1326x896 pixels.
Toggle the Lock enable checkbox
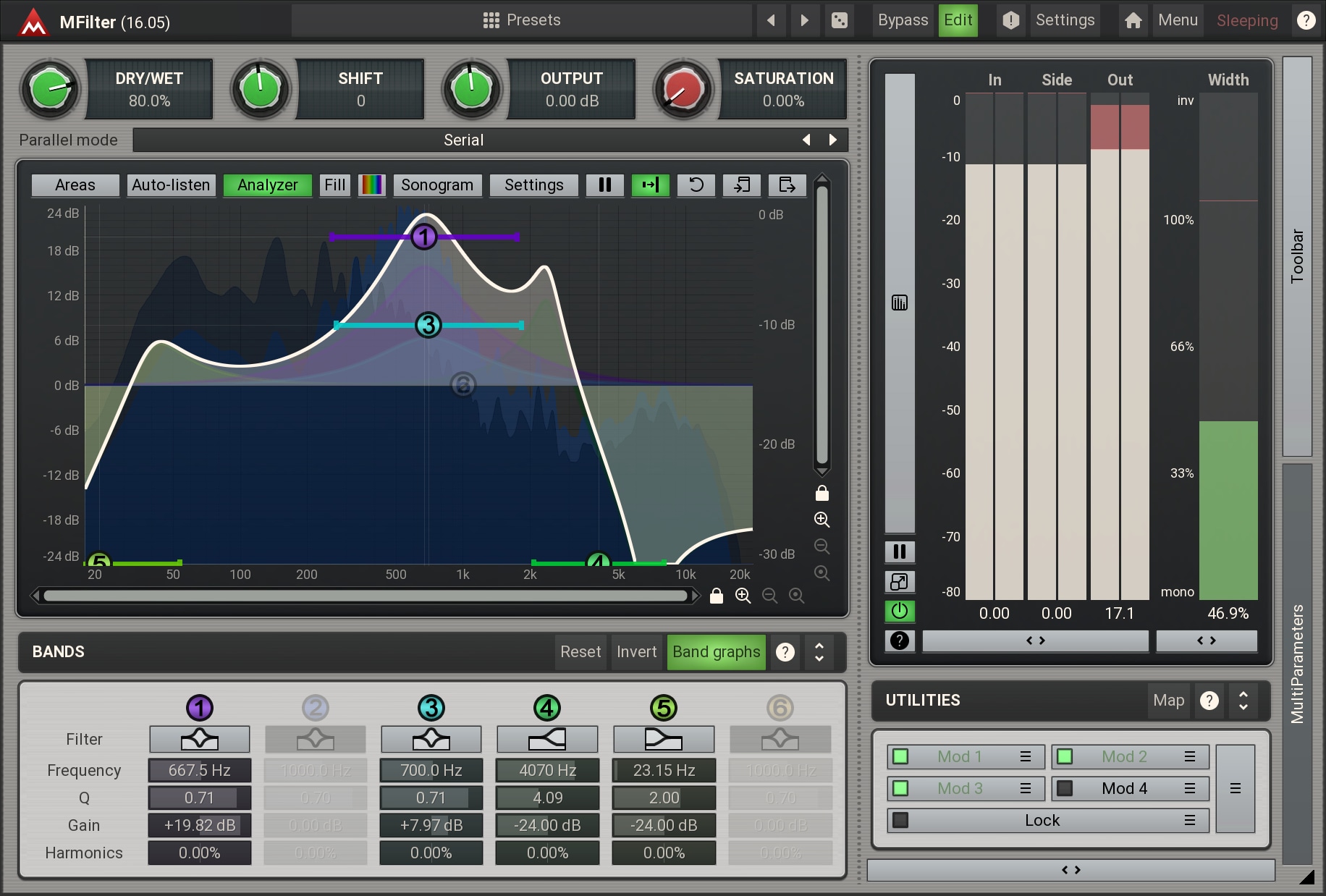point(900,820)
